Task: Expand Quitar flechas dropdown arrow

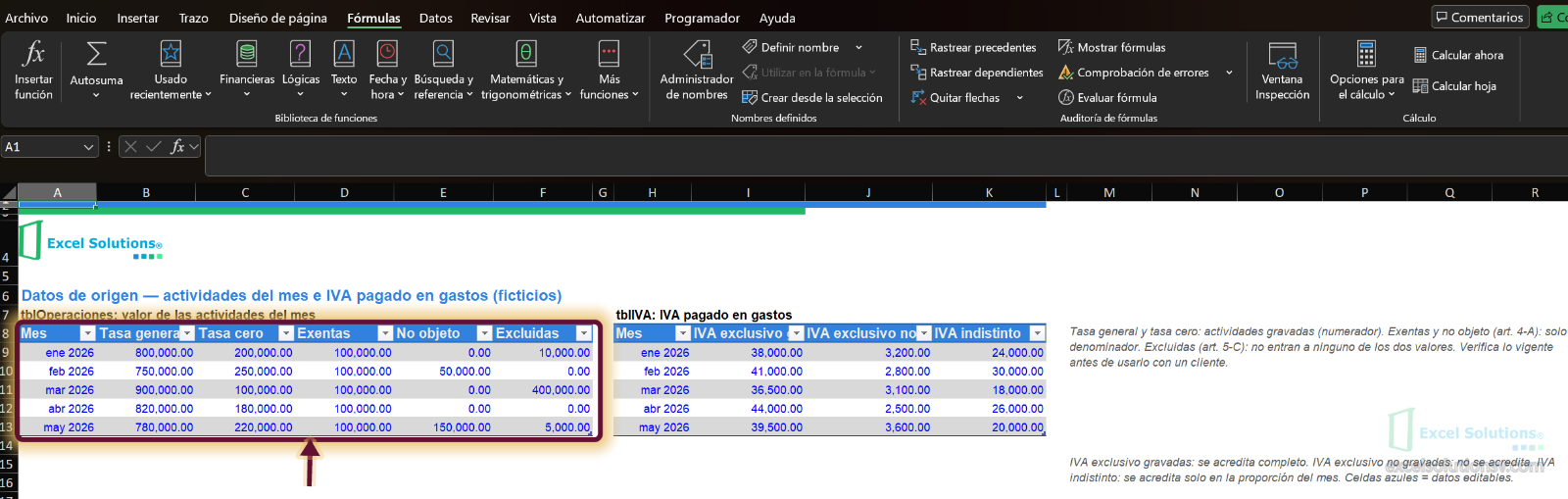Action: (x=1019, y=98)
